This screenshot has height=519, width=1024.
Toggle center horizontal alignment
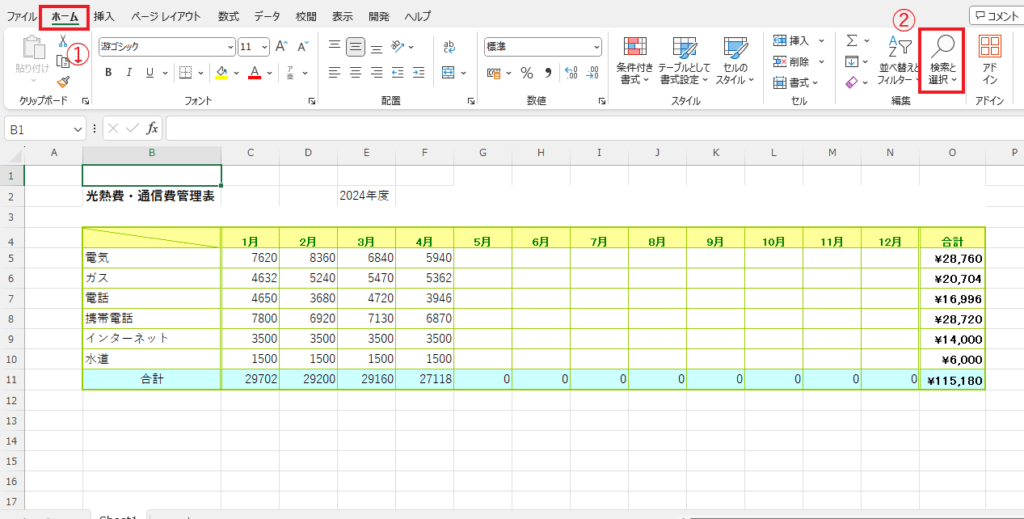[355, 72]
